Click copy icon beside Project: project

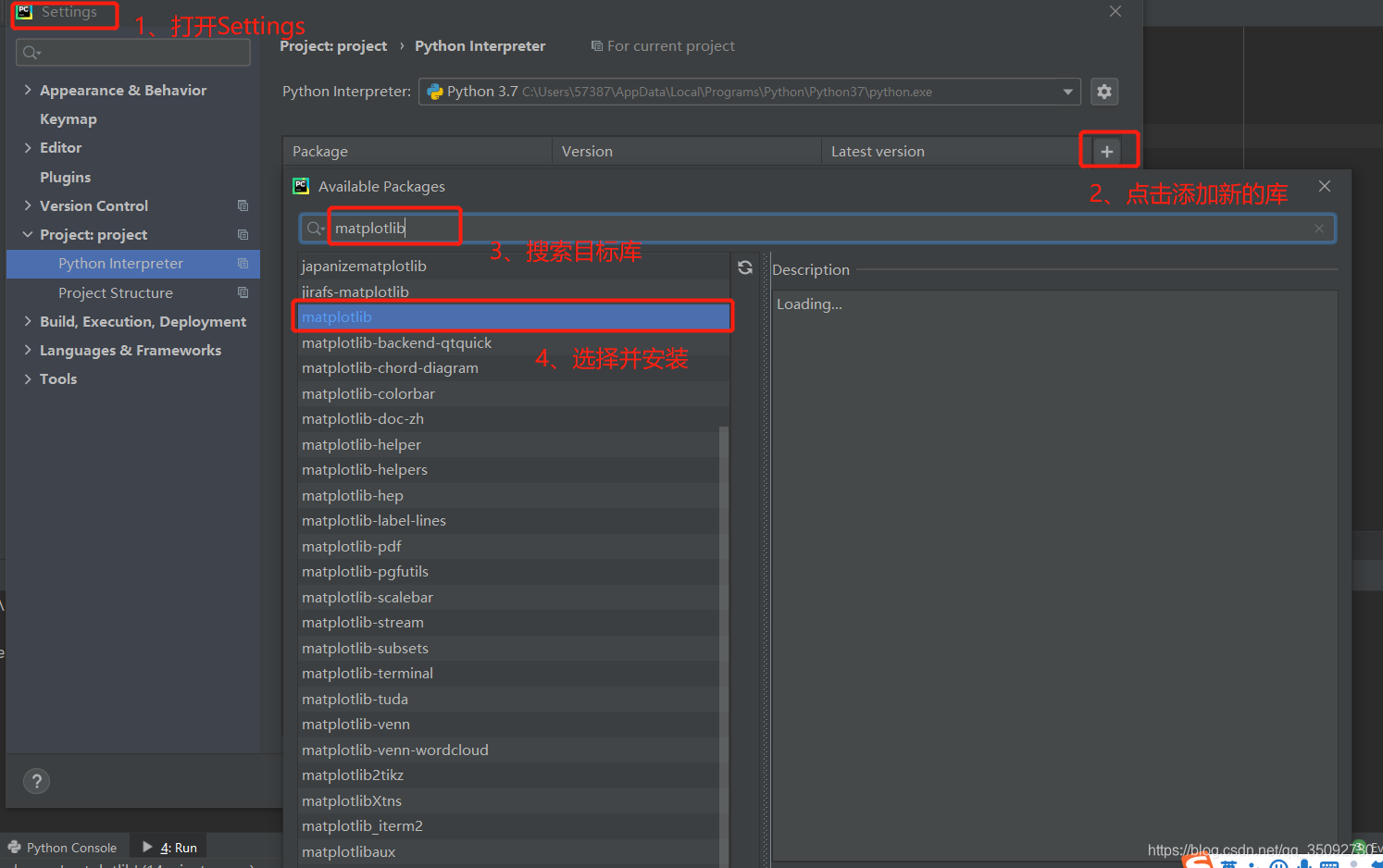click(x=243, y=234)
